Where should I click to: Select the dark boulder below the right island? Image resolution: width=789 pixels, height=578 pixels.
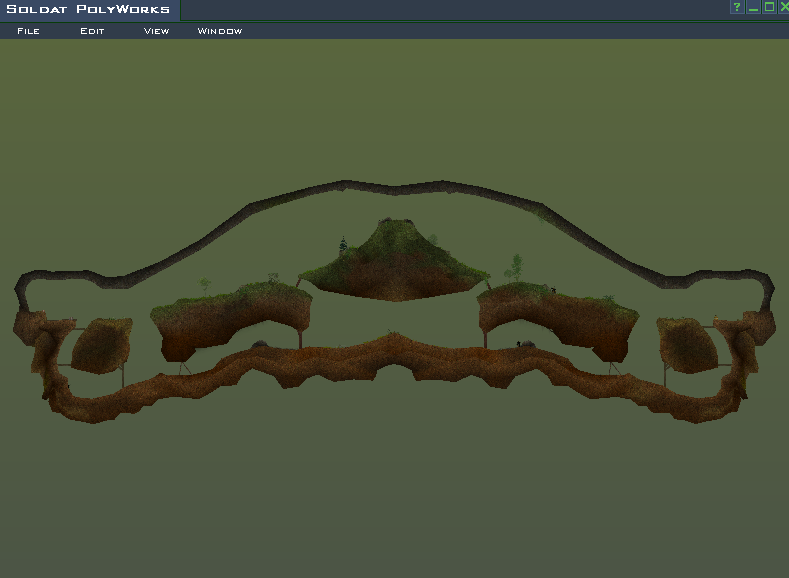click(526, 344)
